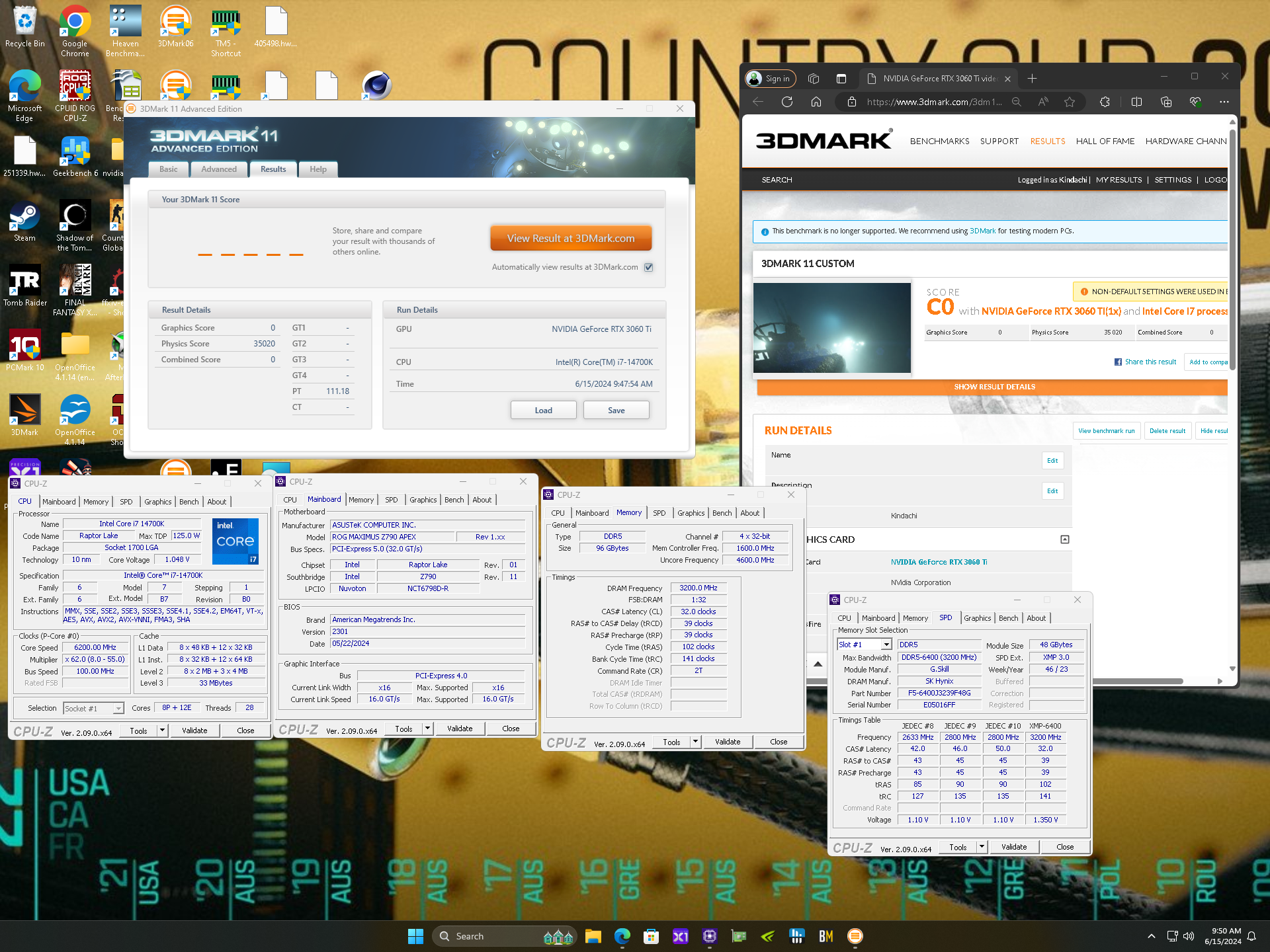Open Microsoft Store from the taskbar
Screen dimensions: 1270x952
(x=652, y=936)
